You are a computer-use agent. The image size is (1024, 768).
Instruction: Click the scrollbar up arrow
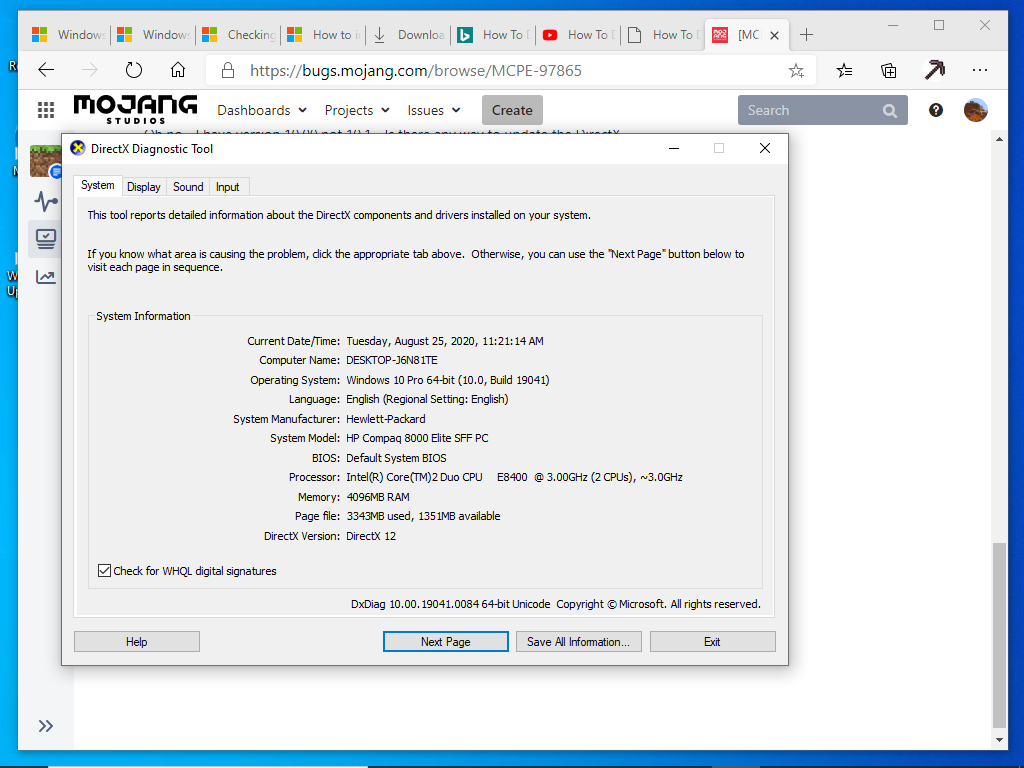999,139
